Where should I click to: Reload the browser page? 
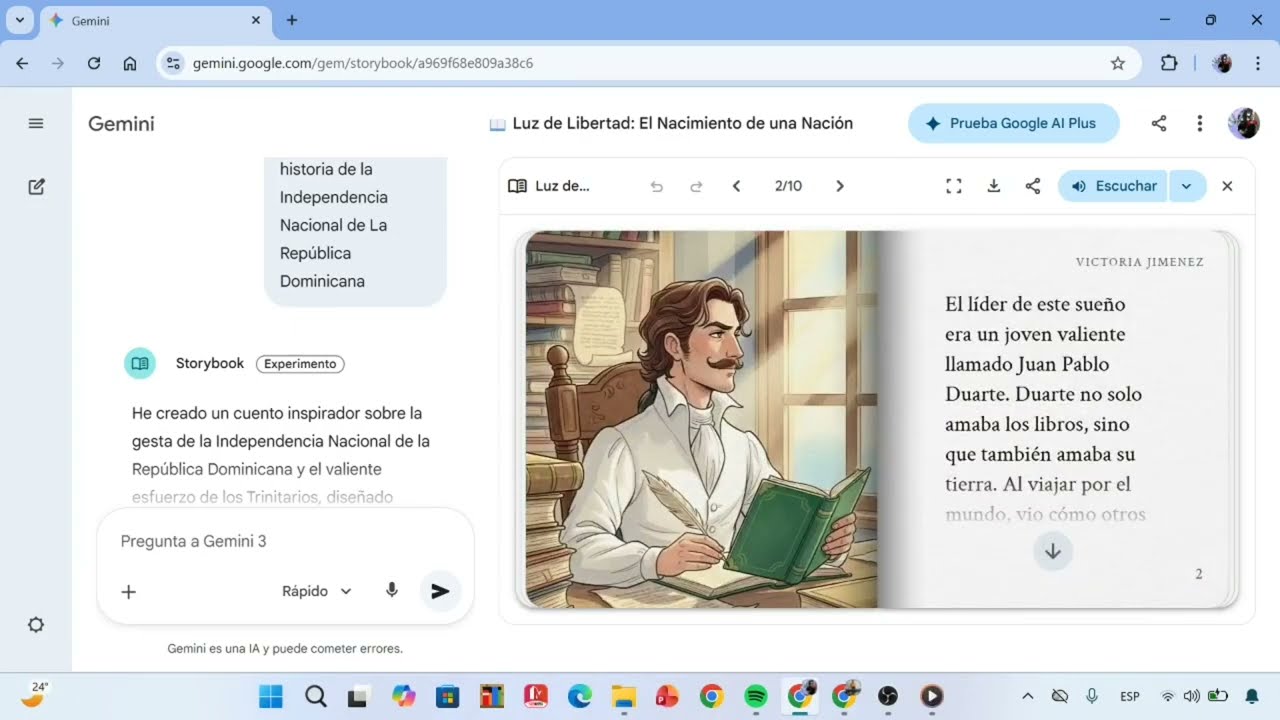tap(94, 63)
